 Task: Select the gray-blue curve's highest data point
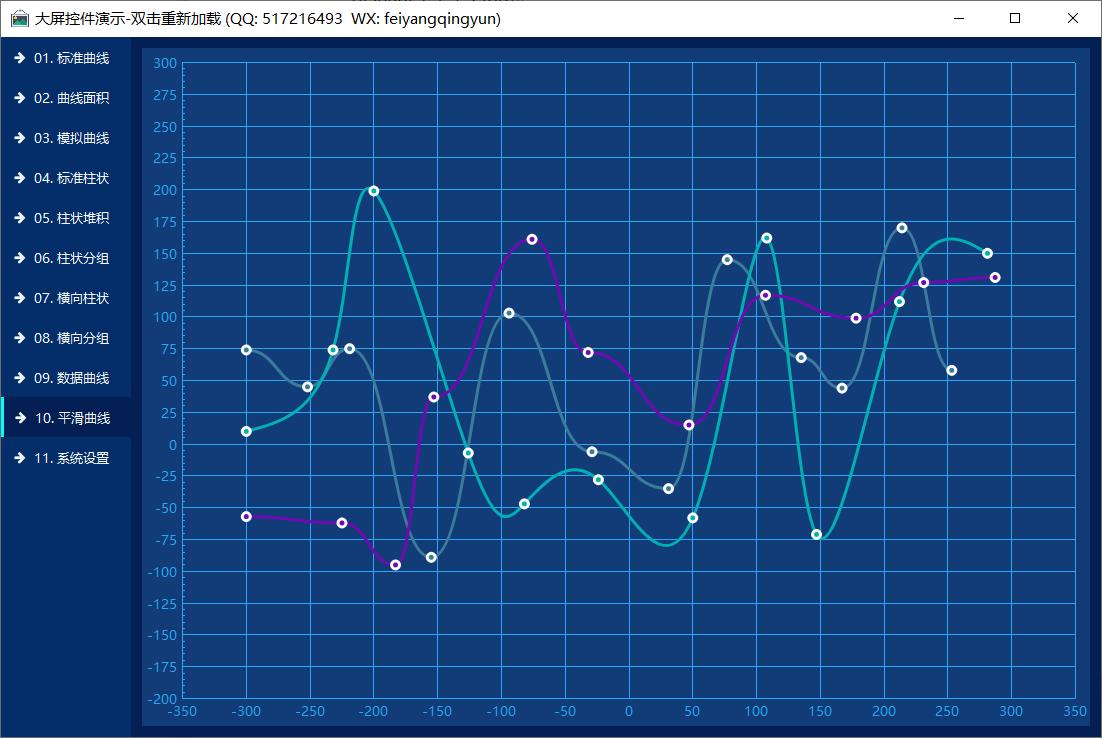click(x=902, y=228)
